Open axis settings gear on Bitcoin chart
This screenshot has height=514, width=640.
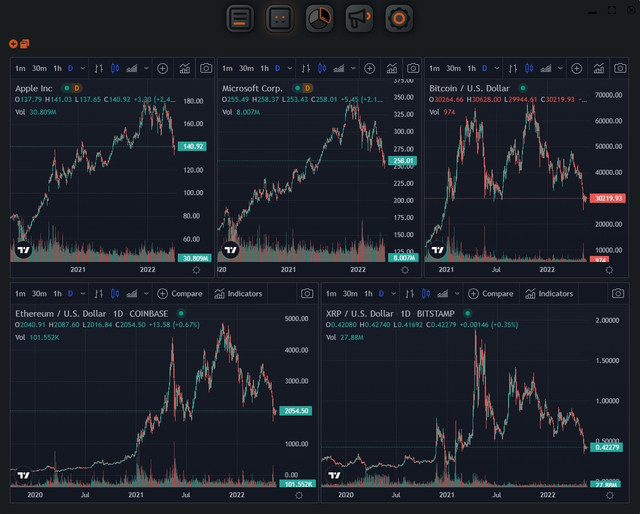click(609, 270)
